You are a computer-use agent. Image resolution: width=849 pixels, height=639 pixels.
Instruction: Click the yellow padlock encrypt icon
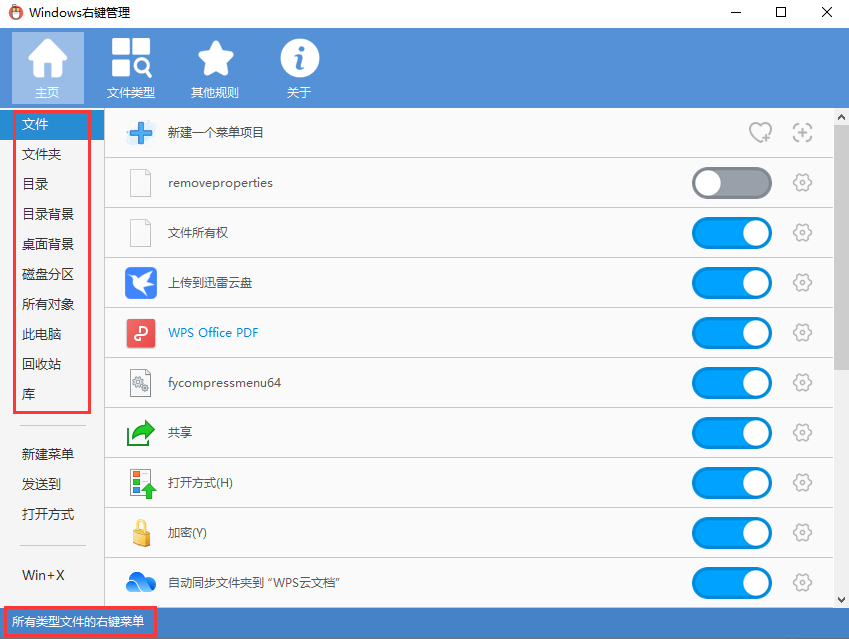141,533
